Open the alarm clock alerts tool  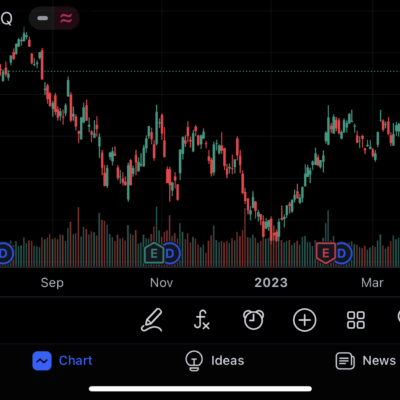(x=253, y=320)
